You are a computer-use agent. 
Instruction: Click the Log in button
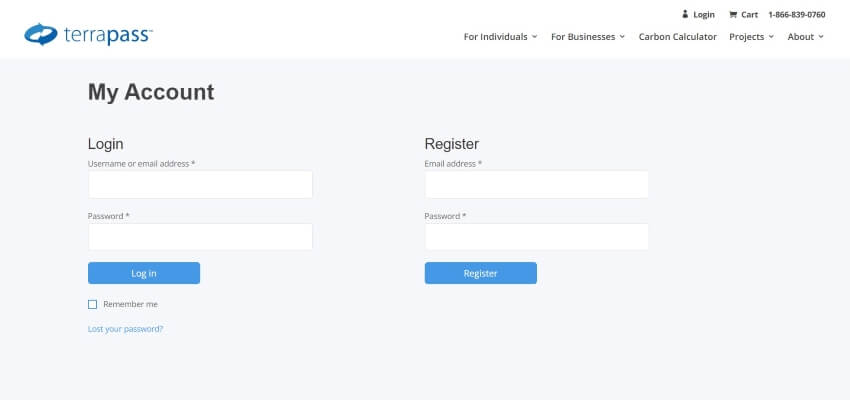point(144,273)
